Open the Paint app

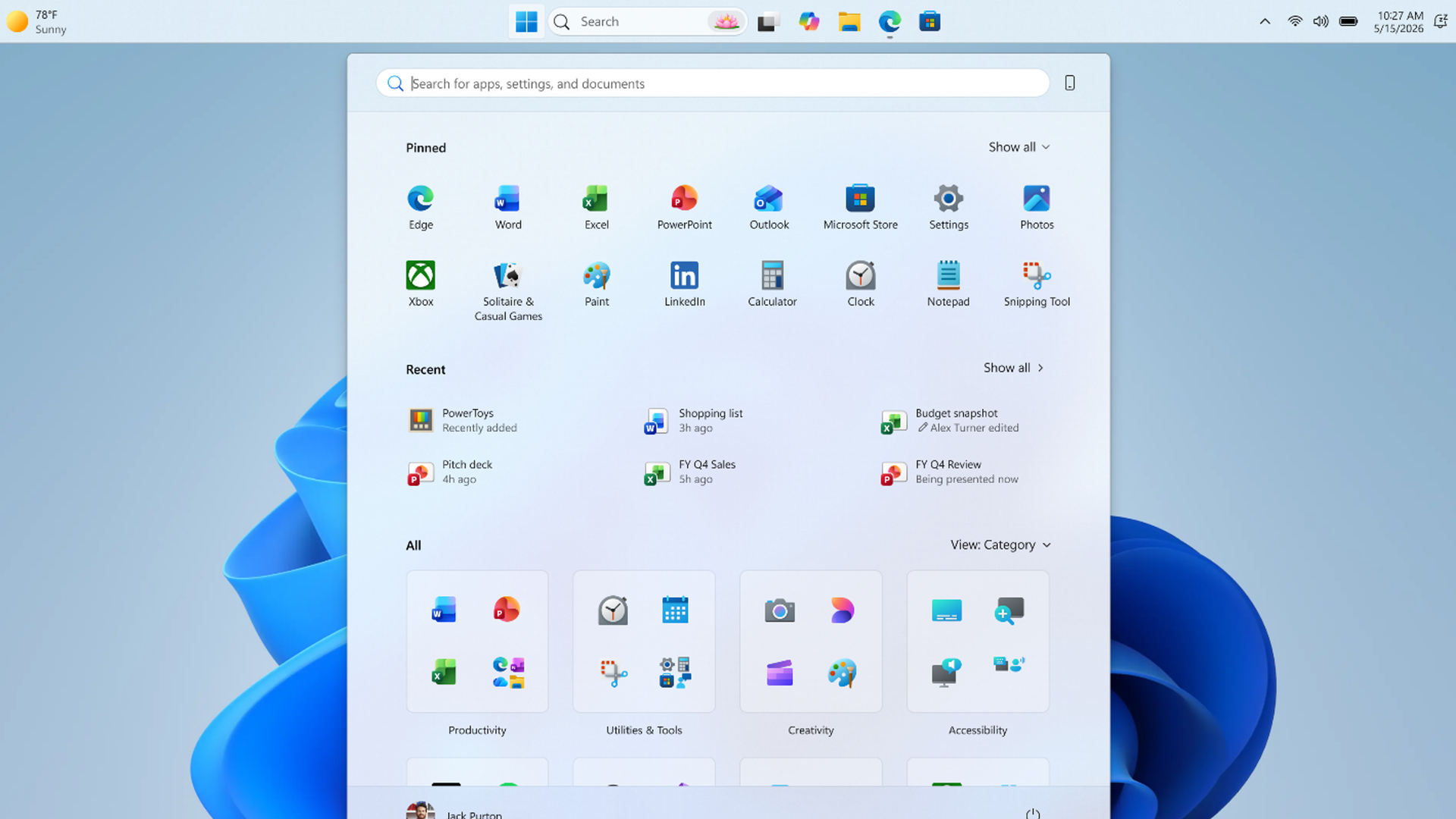point(596,284)
